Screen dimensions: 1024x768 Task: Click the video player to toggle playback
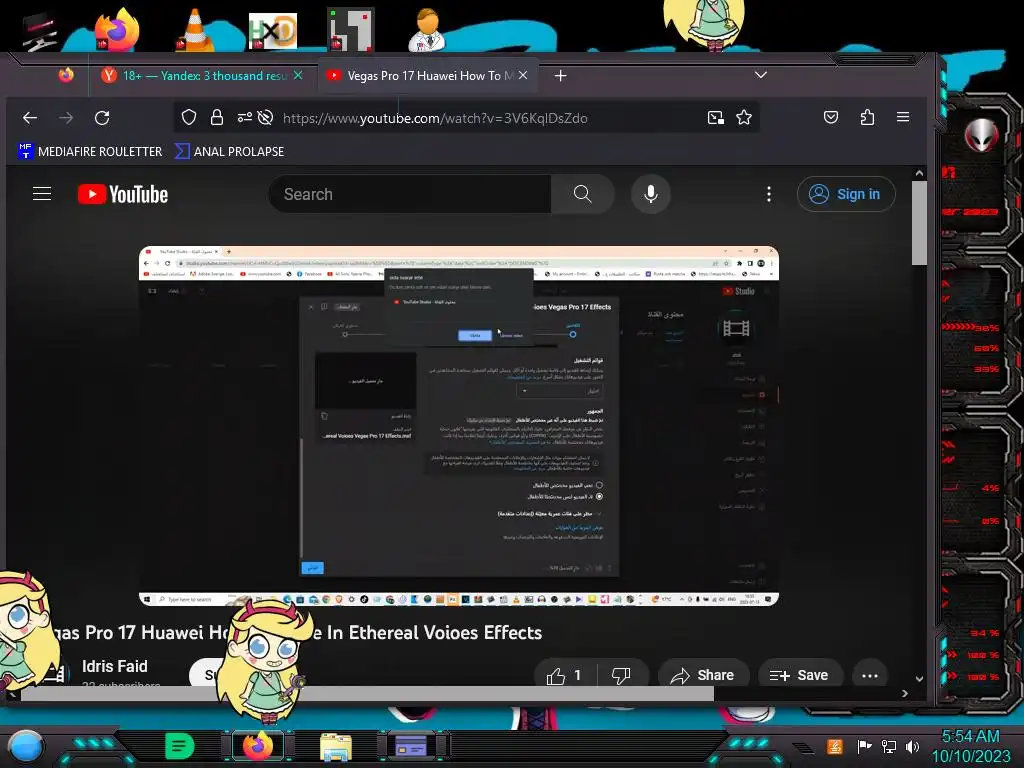pyautogui.click(x=459, y=426)
